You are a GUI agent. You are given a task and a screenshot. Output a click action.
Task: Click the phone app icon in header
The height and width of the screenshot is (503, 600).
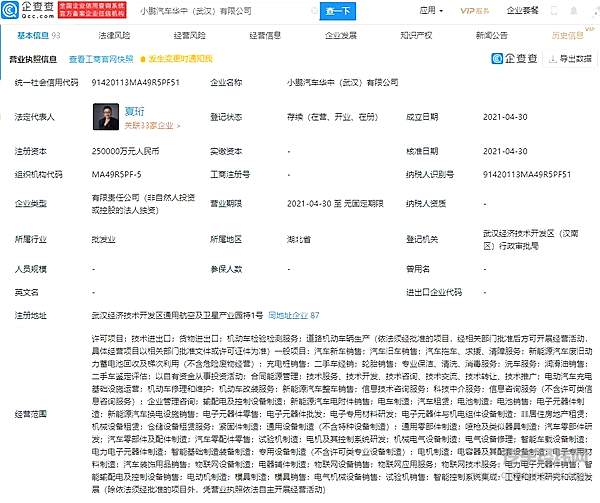point(554,11)
